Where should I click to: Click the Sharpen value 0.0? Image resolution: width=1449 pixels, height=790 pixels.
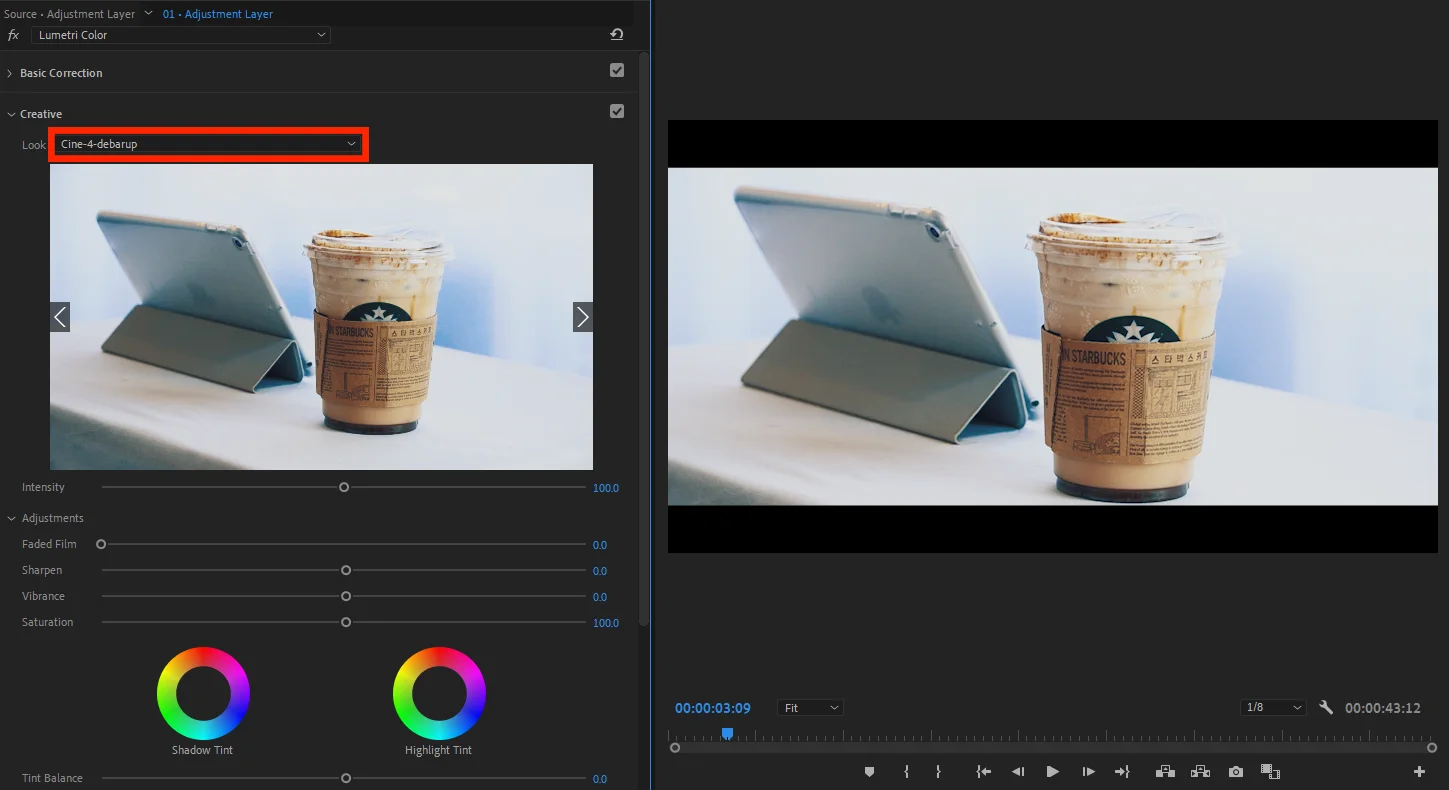coord(600,571)
